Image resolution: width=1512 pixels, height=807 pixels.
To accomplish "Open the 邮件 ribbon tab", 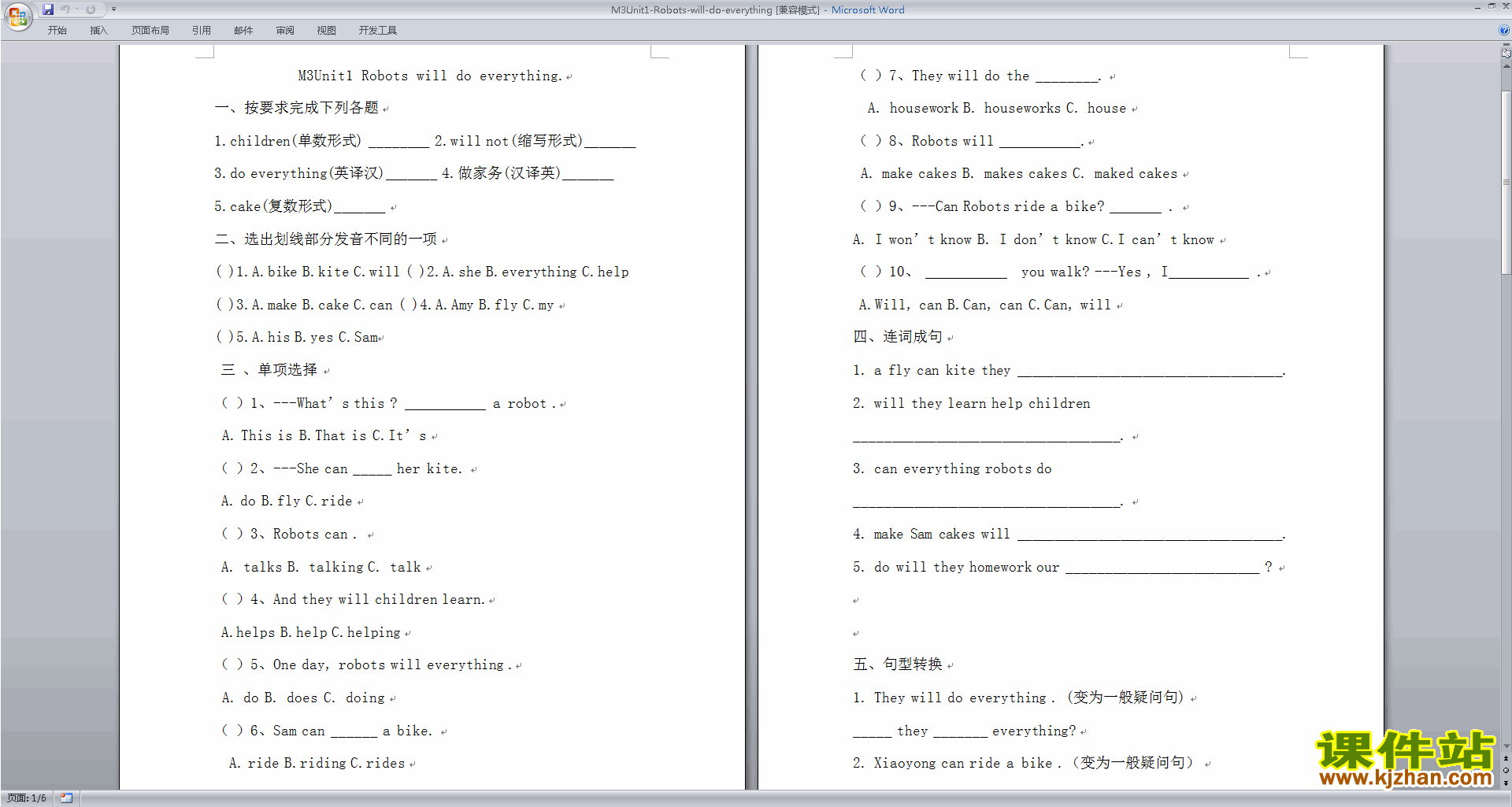I will (x=243, y=30).
